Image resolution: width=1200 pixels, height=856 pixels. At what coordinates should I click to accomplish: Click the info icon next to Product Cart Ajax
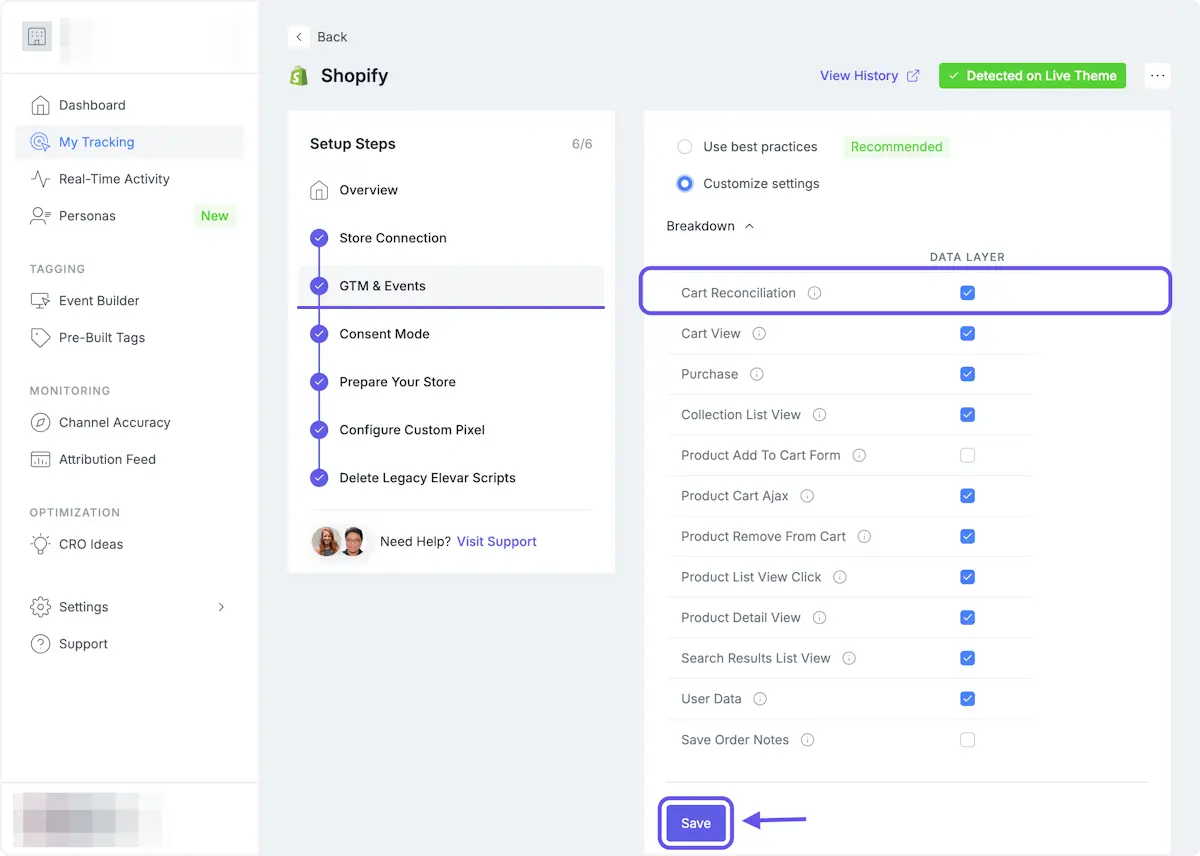807,496
